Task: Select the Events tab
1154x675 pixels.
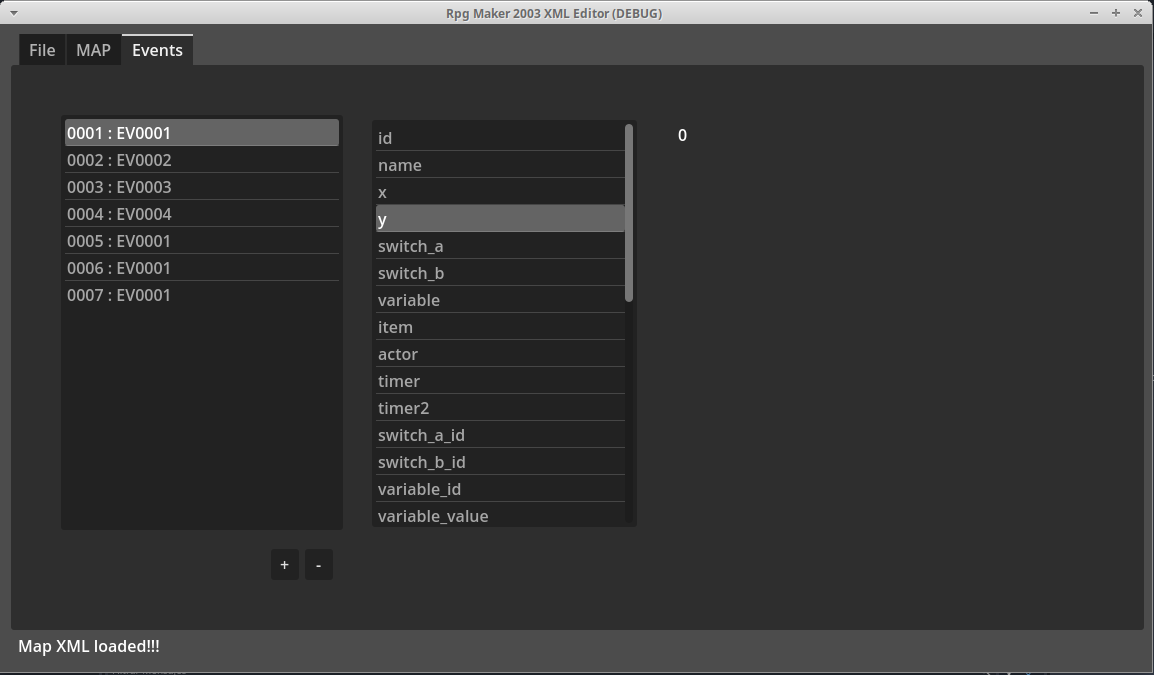Action: (x=157, y=50)
